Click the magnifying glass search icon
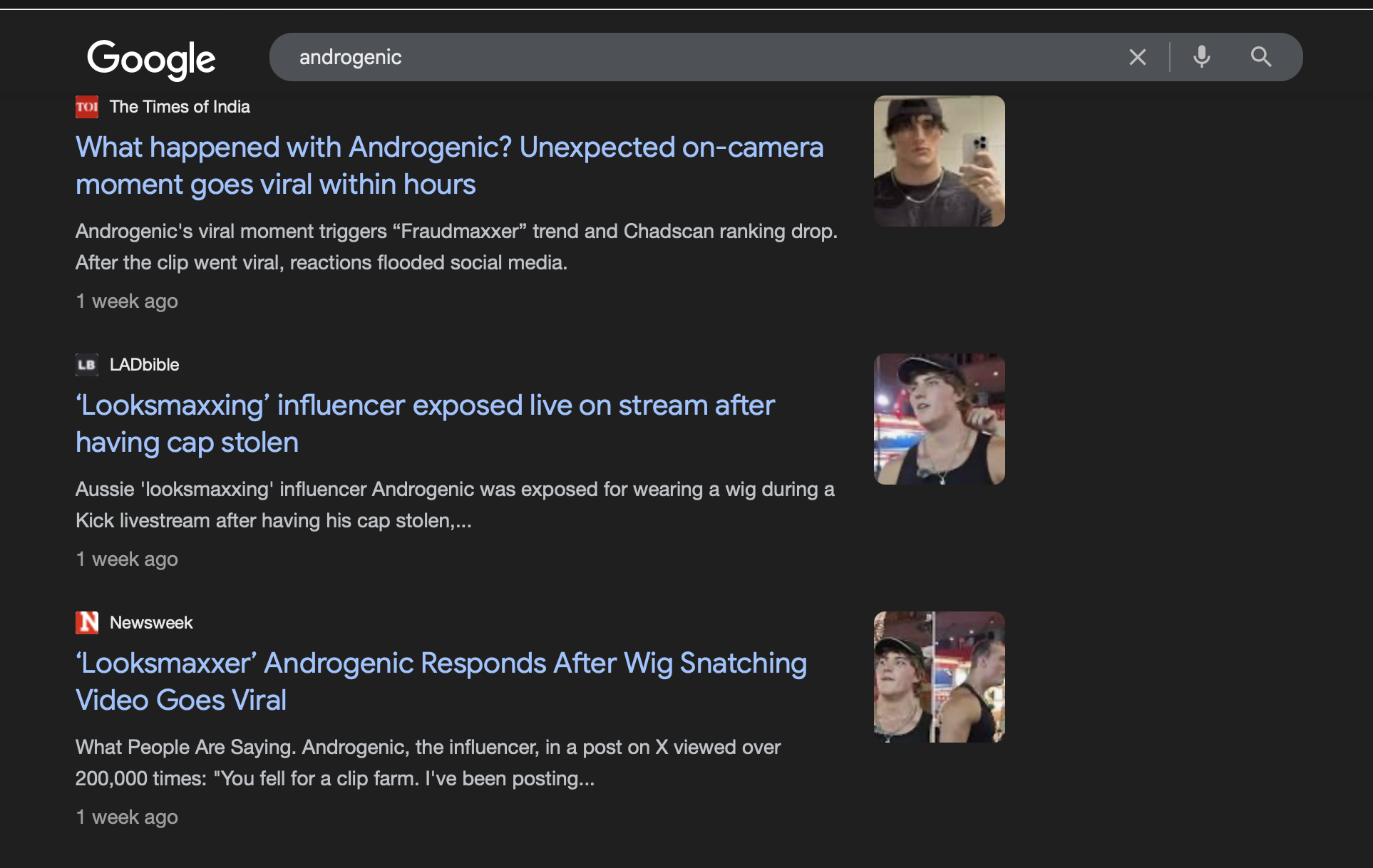This screenshot has width=1373, height=868. click(x=1261, y=57)
